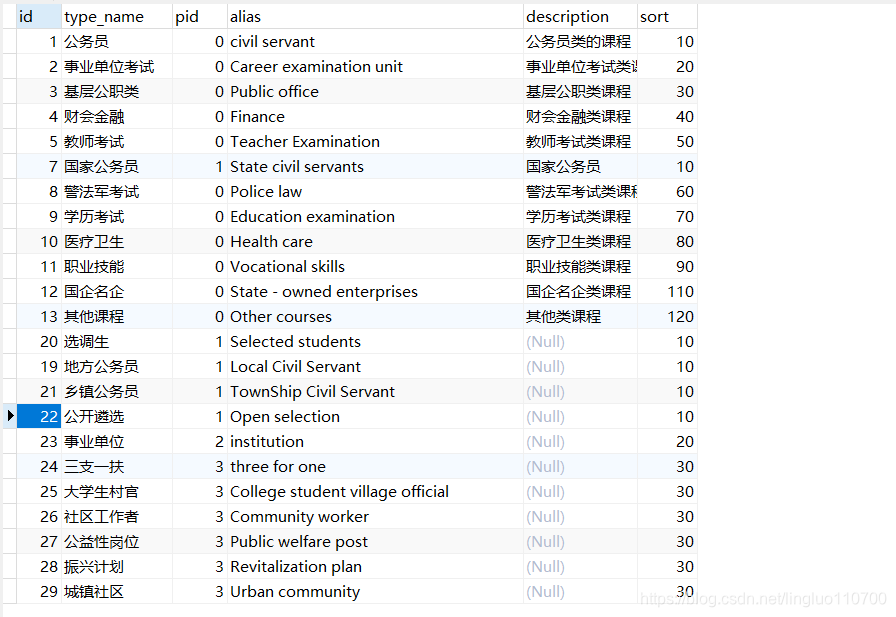Click the sort column header
The height and width of the screenshot is (617, 896).
[x=667, y=17]
